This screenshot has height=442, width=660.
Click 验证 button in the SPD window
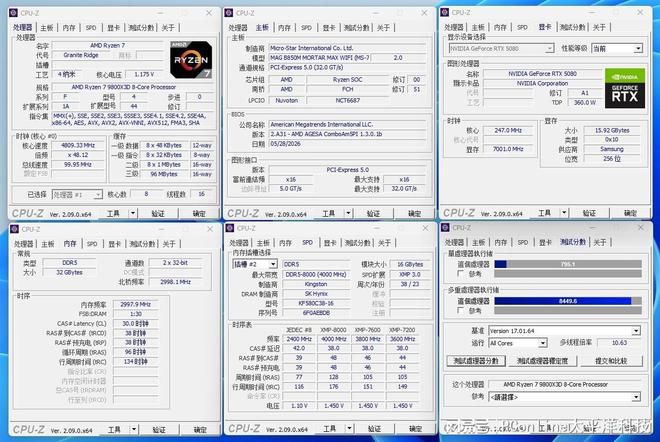pyautogui.click(x=375, y=429)
